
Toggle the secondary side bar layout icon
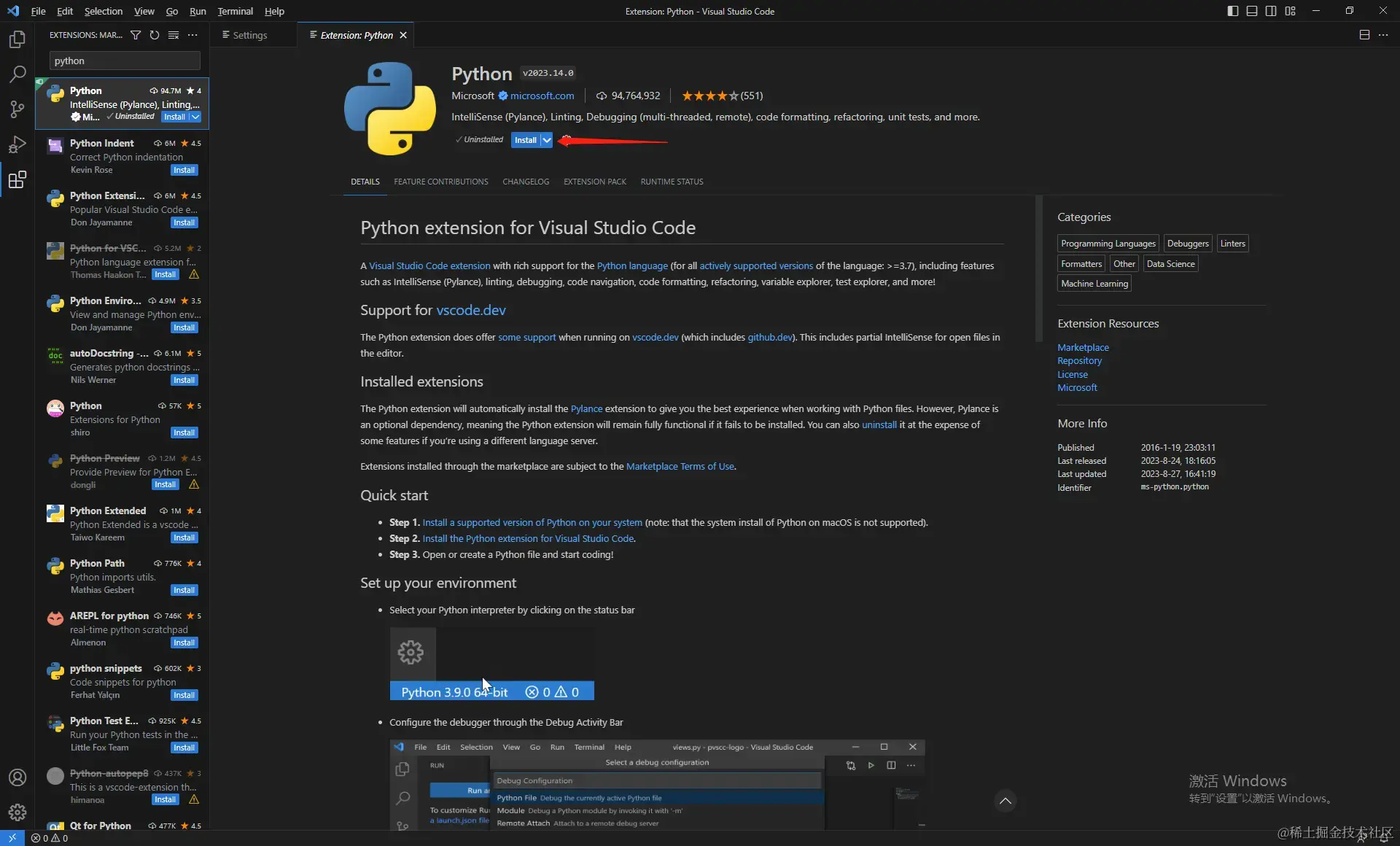[x=1271, y=11]
